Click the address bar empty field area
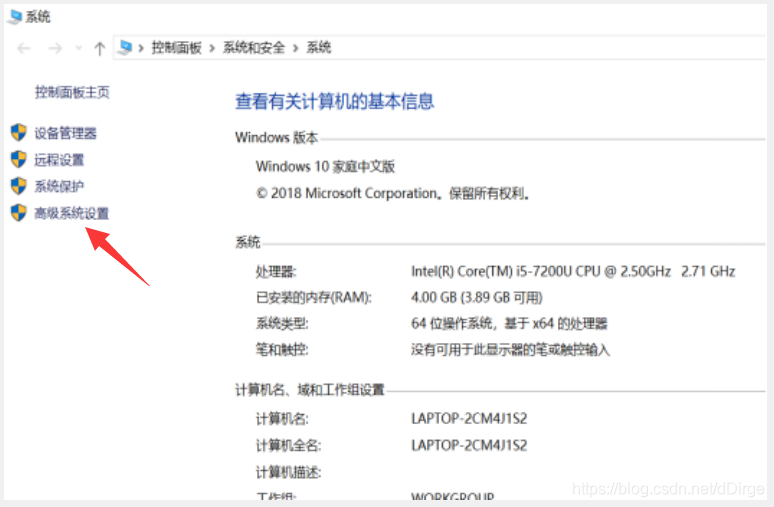Viewport: 774px width, 507px height. click(548, 47)
